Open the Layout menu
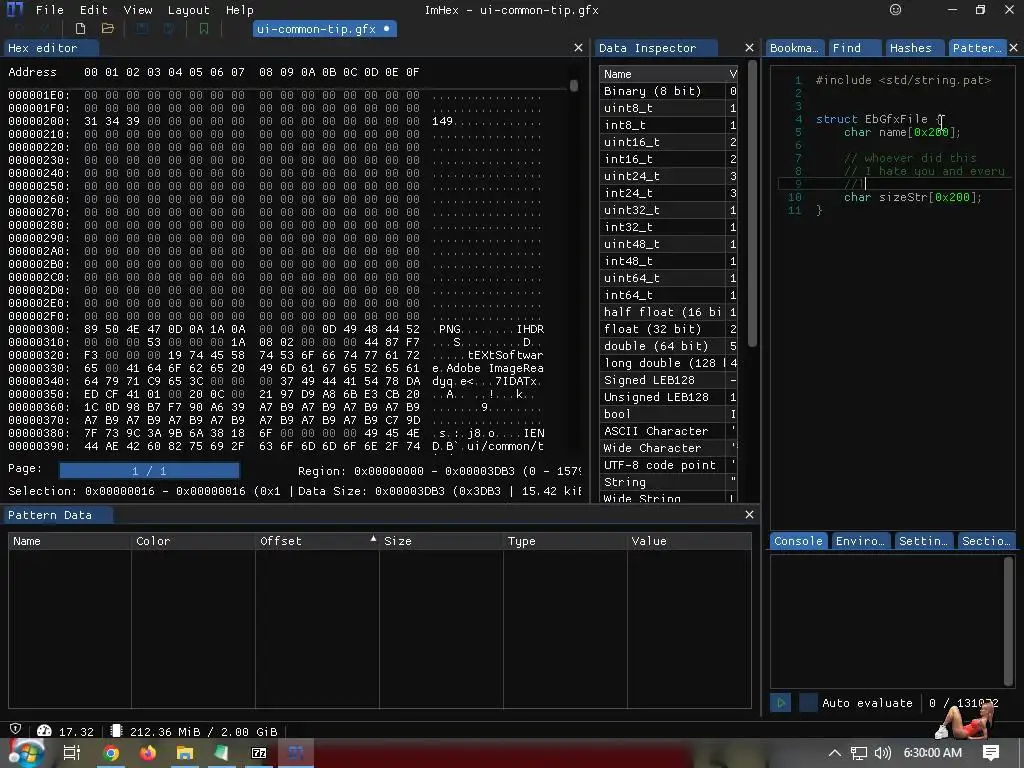 (x=189, y=10)
